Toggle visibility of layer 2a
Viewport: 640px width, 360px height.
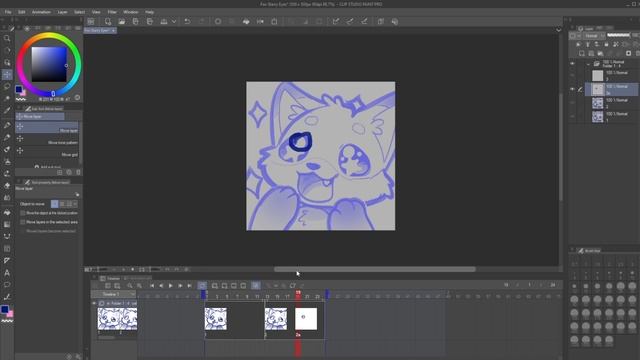click(x=572, y=89)
